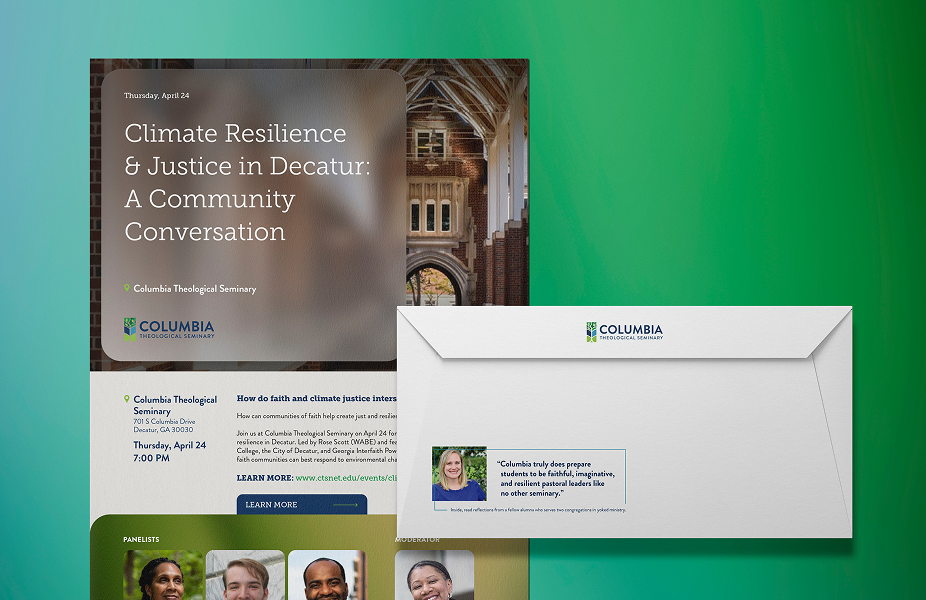The image size is (926, 600).
Task: Click the LEARN MORE button
Action: [302, 504]
